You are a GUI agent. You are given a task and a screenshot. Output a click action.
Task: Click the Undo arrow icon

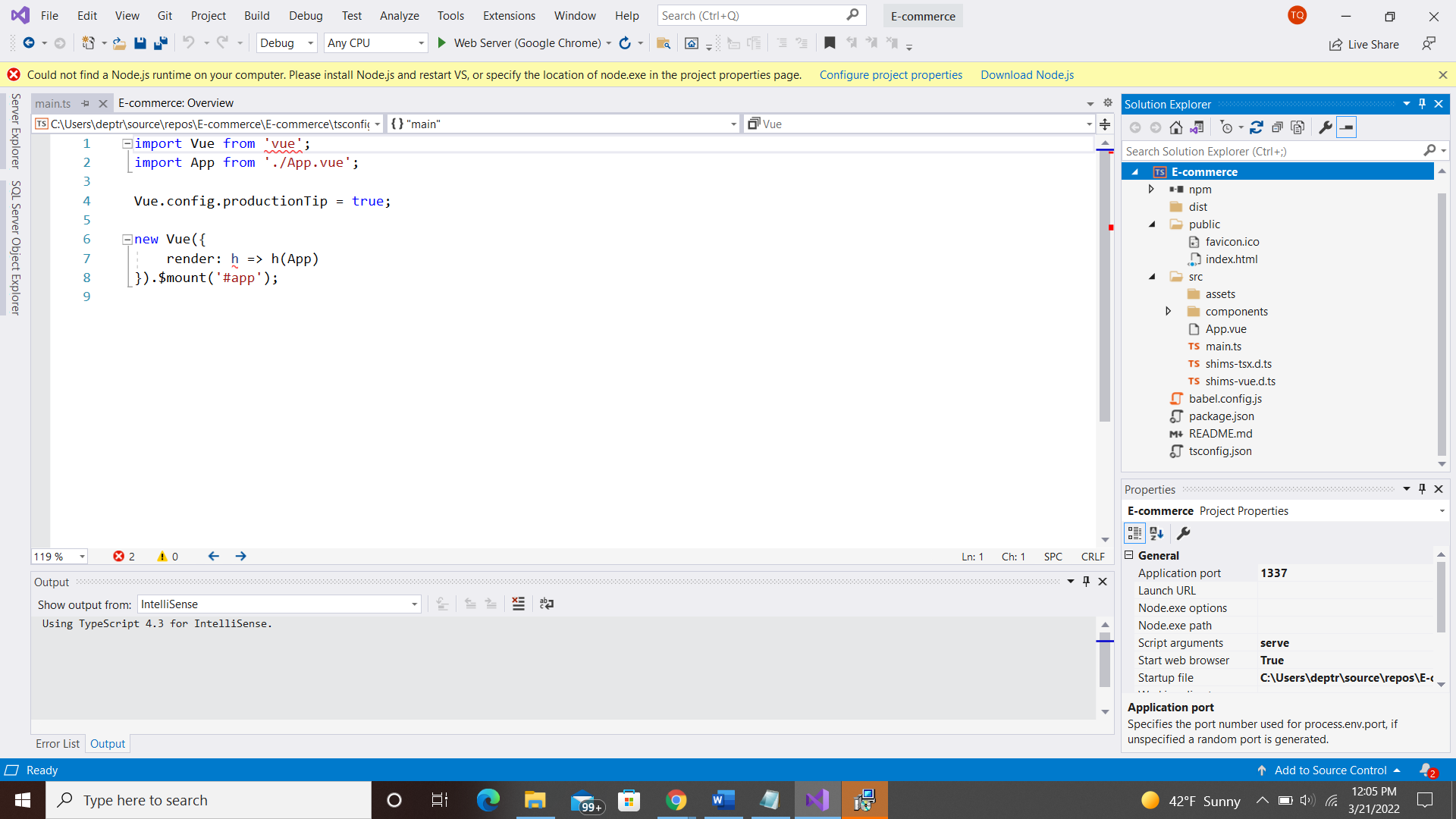click(188, 43)
